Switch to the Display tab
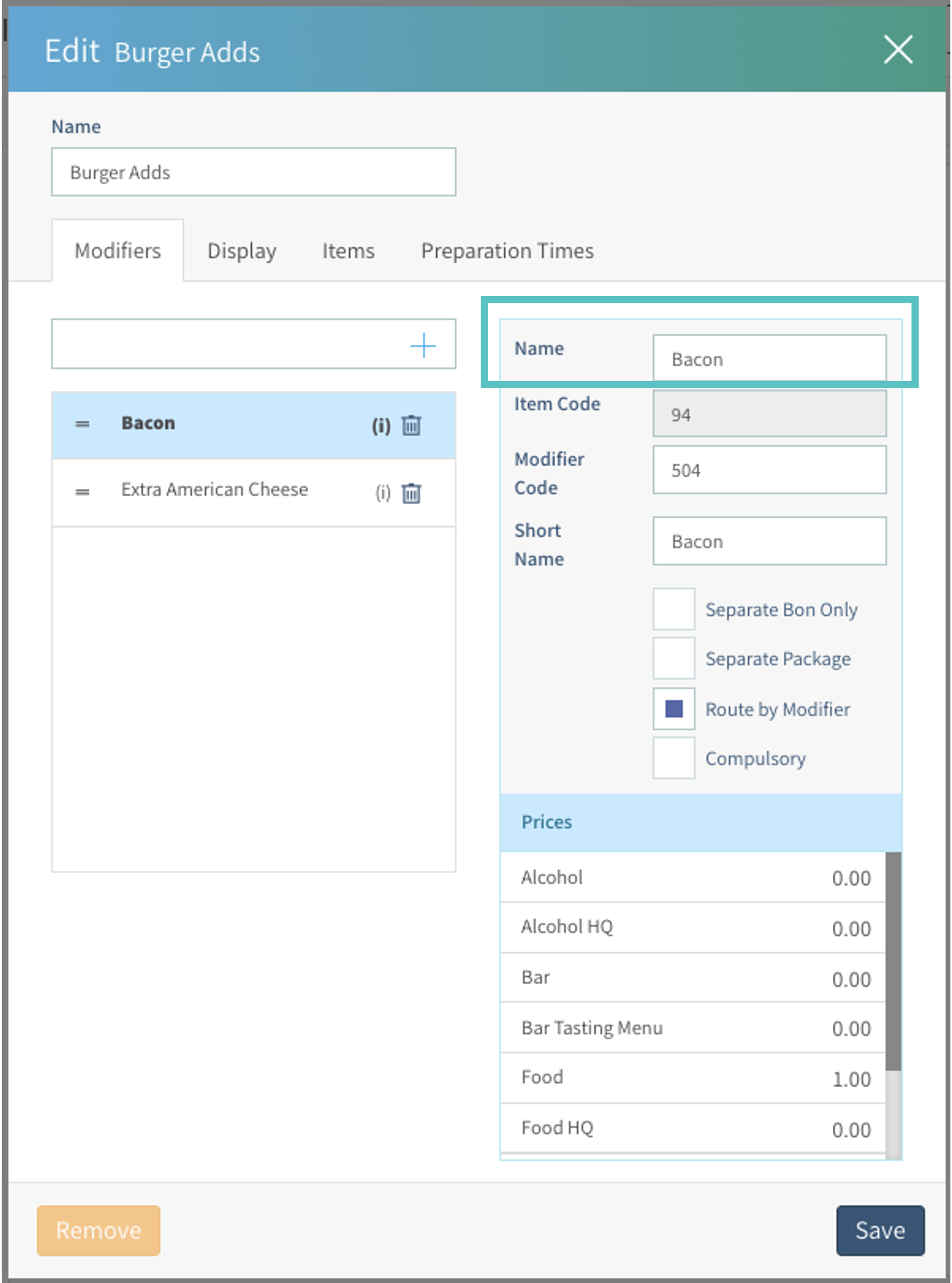This screenshot has height=1283, width=952. [241, 251]
